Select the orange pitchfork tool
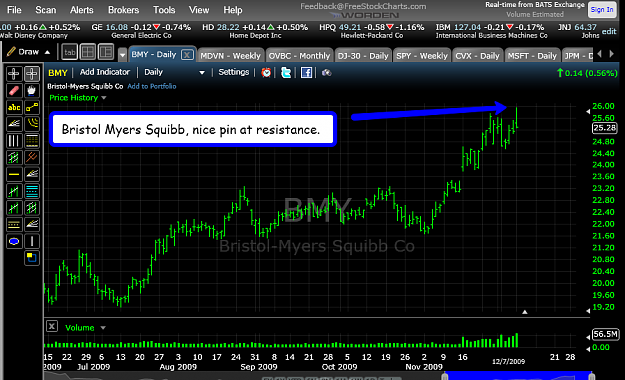This screenshot has width=625, height=380. [31, 158]
